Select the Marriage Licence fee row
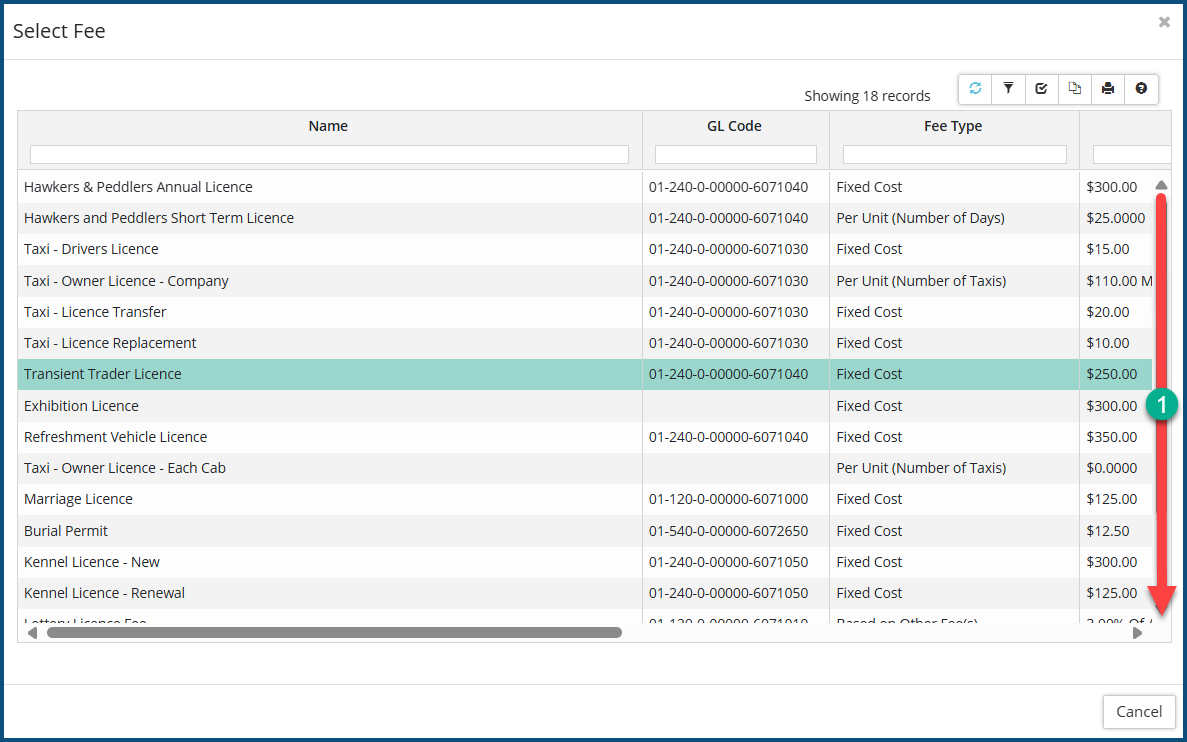The image size is (1187, 742). (78, 499)
